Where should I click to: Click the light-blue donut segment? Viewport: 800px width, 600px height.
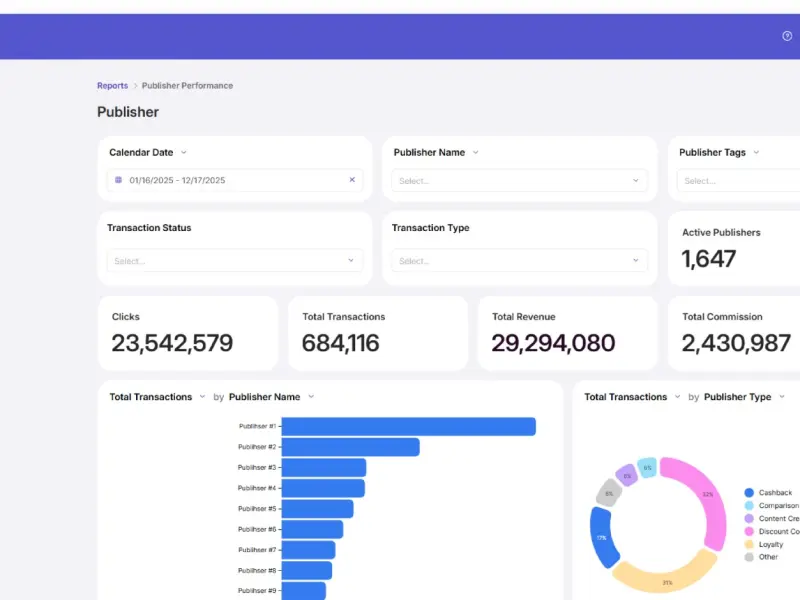[x=647, y=467]
